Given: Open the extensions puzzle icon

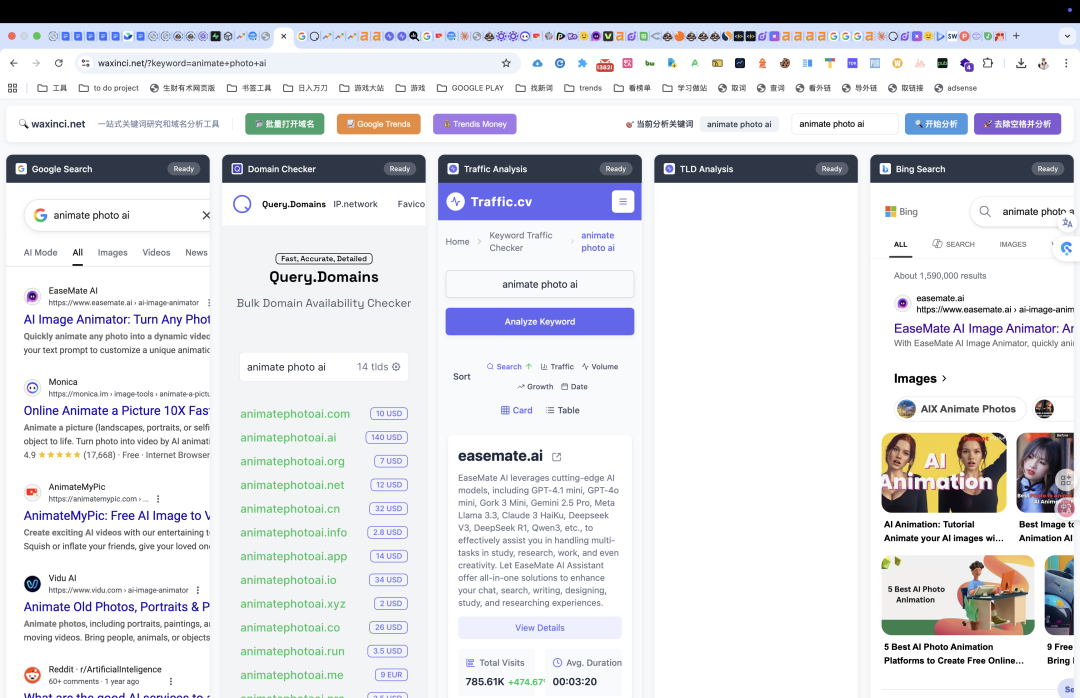Looking at the screenshot, I should coord(988,63).
